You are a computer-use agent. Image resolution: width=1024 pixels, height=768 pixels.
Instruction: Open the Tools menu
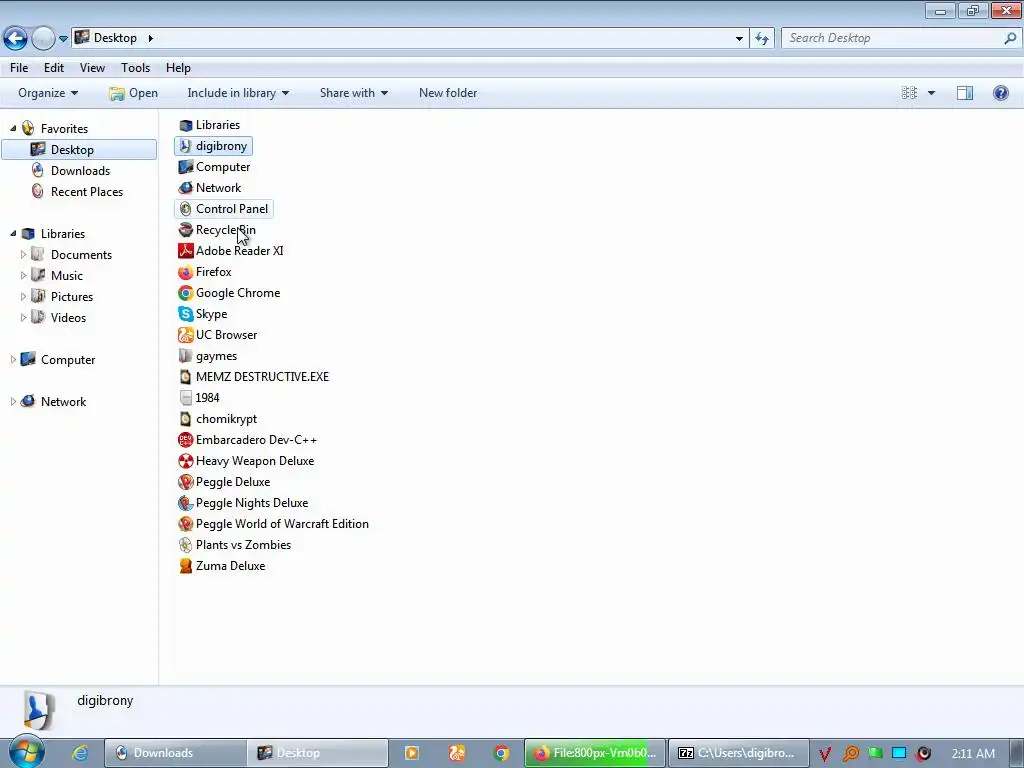(x=135, y=68)
